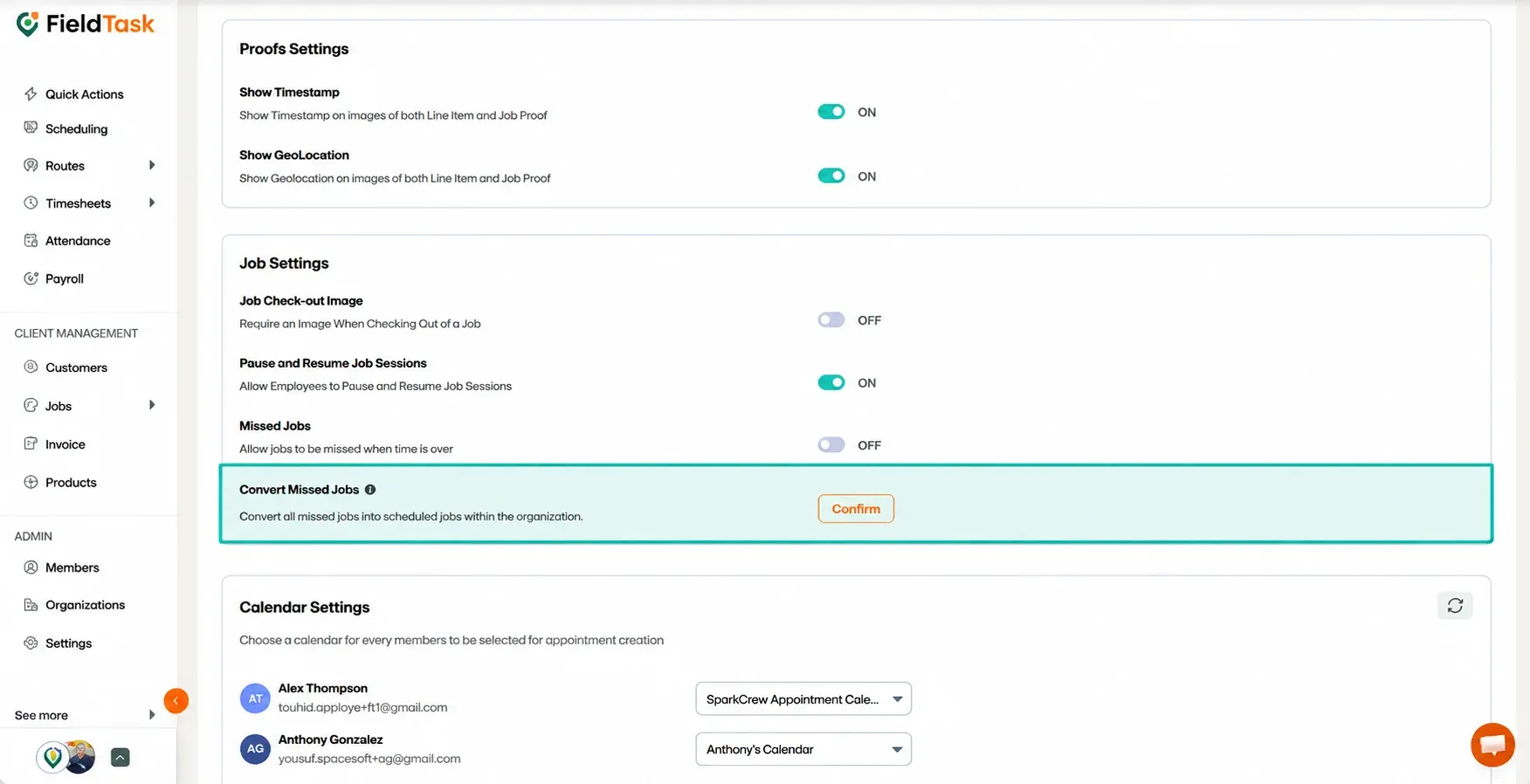Click the Invoice sidebar icon
This screenshot has width=1530, height=784.
31,444
